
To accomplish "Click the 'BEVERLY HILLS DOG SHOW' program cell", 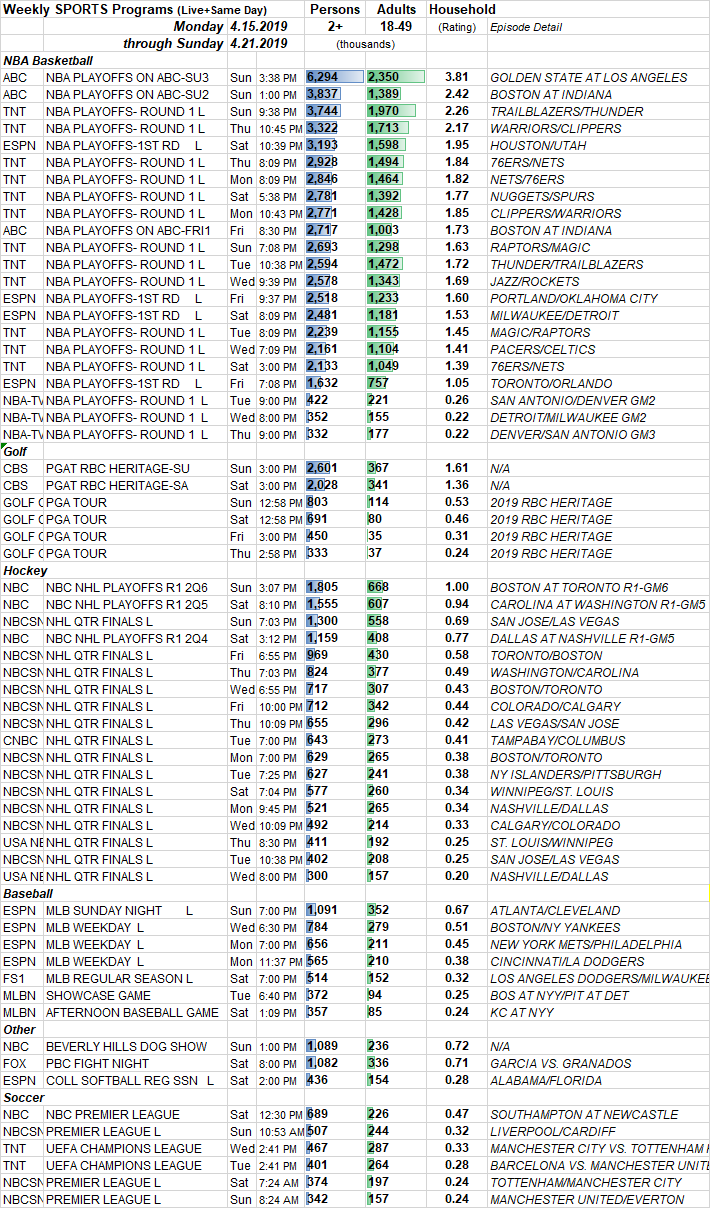I will (135, 1046).
